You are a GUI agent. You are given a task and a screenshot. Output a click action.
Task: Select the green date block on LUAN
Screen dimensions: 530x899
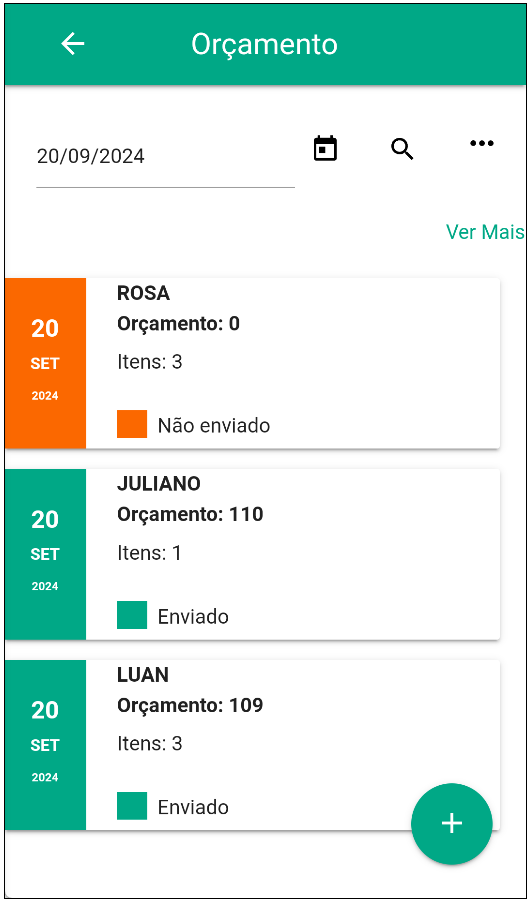coord(45,745)
